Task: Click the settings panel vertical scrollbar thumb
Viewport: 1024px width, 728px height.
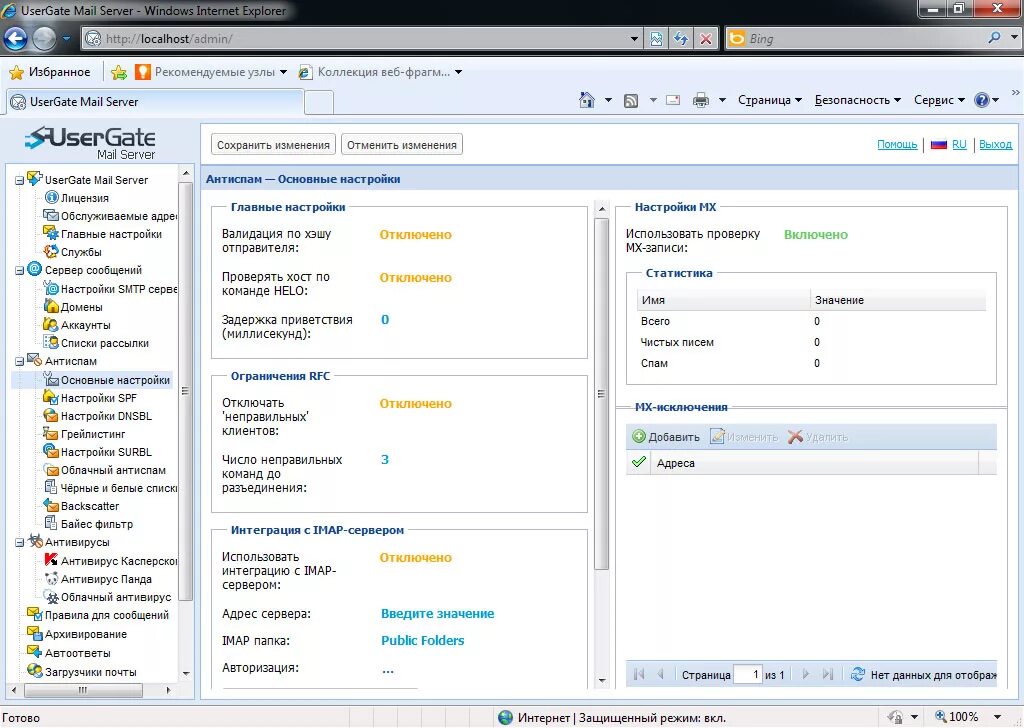Action: click(x=601, y=393)
